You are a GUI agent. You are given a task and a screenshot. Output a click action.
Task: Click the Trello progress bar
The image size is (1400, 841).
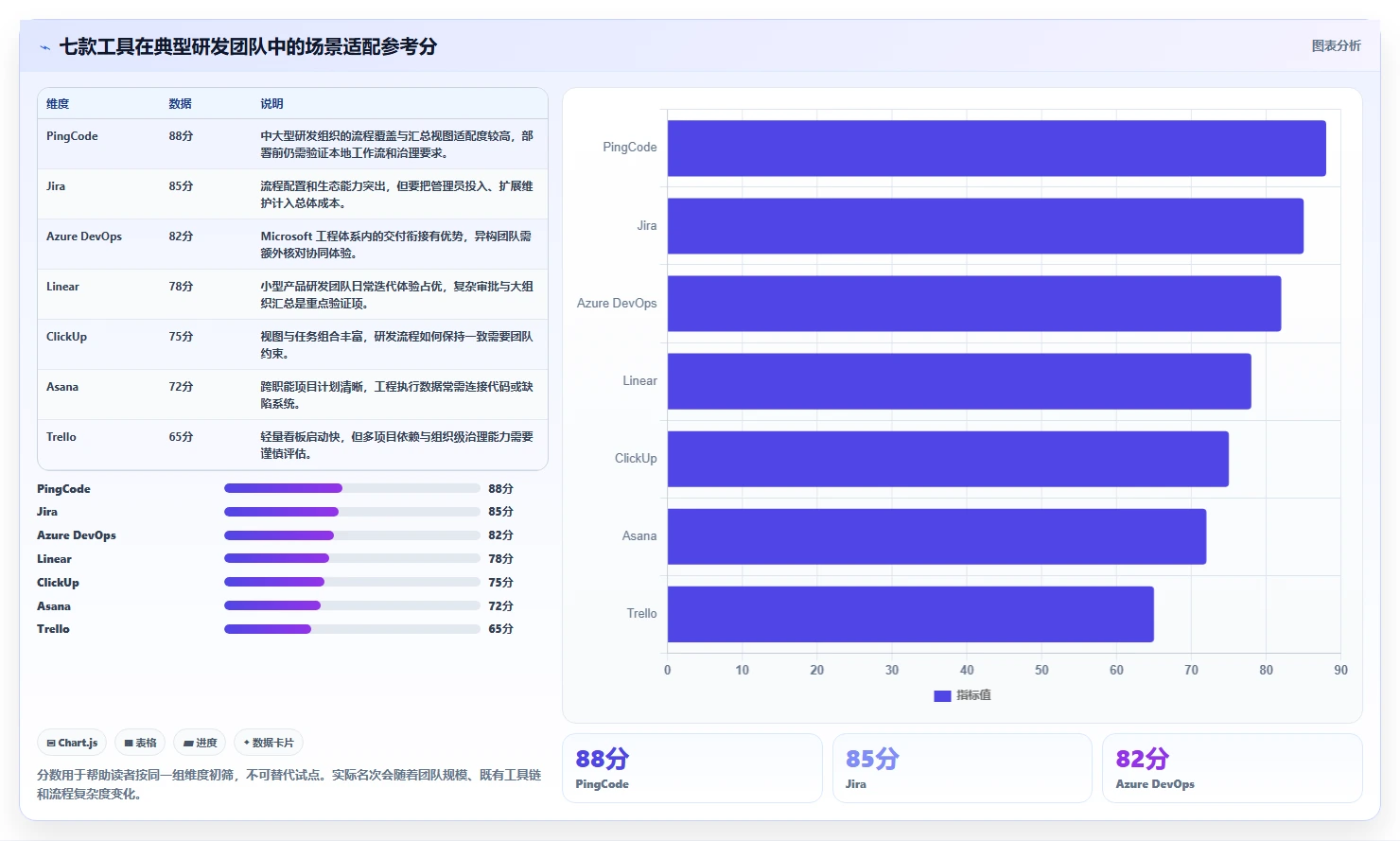(x=352, y=629)
